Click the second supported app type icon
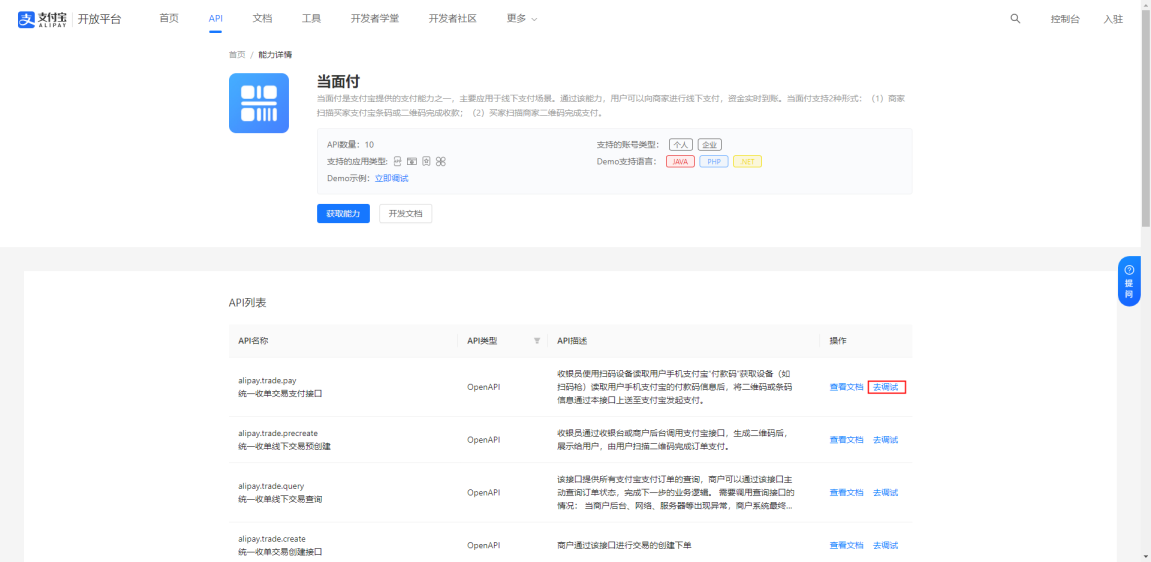The height and width of the screenshot is (562, 1151). point(412,161)
